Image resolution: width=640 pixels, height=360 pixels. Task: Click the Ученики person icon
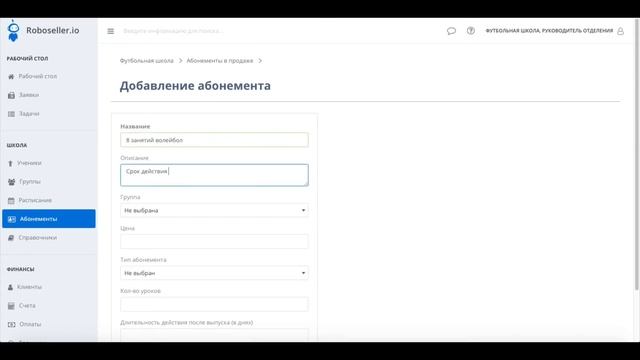[x=11, y=163]
